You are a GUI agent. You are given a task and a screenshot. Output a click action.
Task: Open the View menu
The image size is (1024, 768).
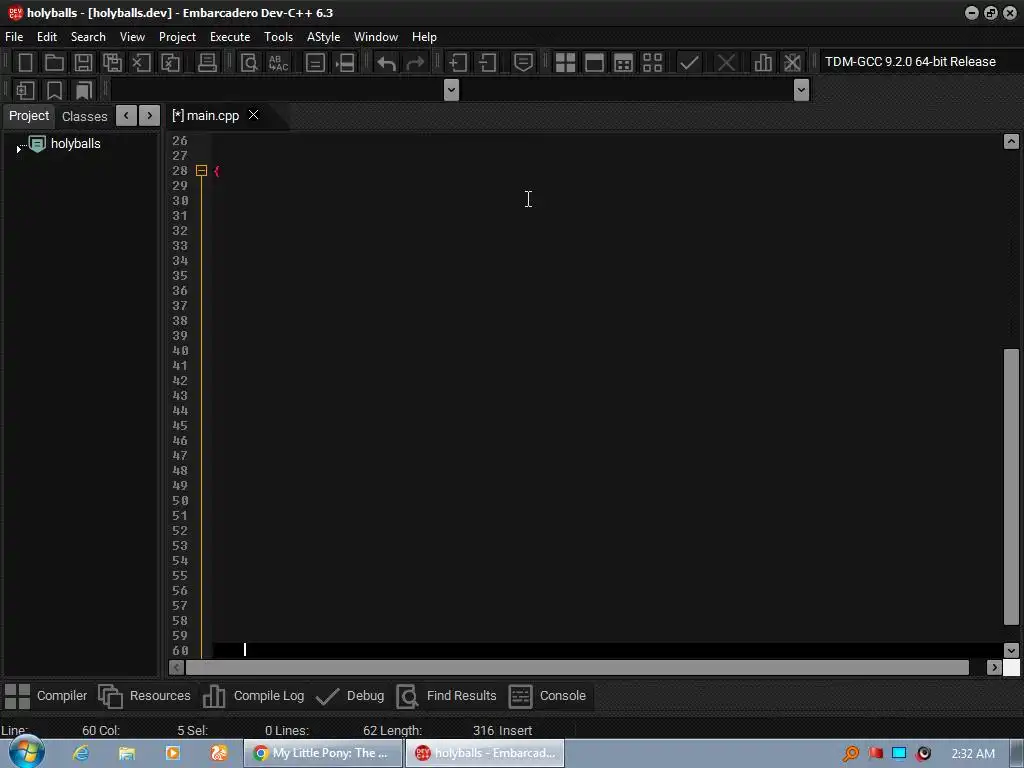(133, 37)
